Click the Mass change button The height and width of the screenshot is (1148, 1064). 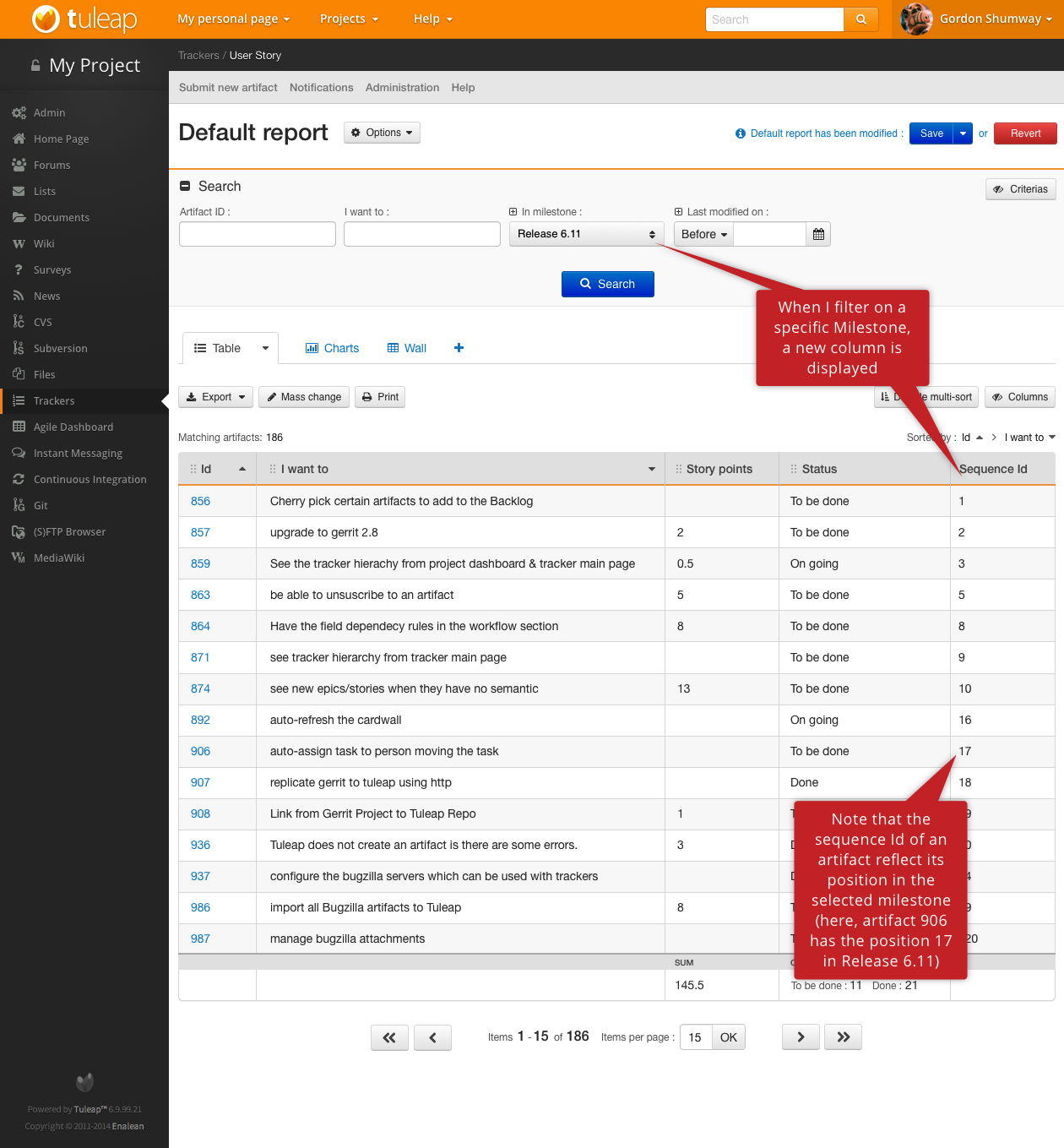(304, 397)
